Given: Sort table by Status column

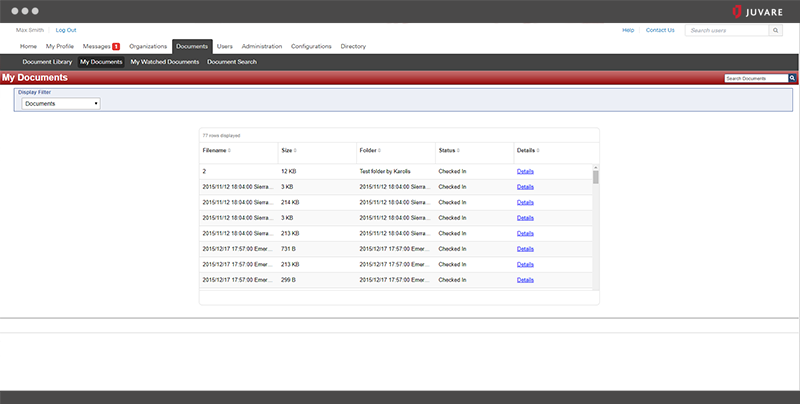Looking at the screenshot, I should (x=449, y=150).
